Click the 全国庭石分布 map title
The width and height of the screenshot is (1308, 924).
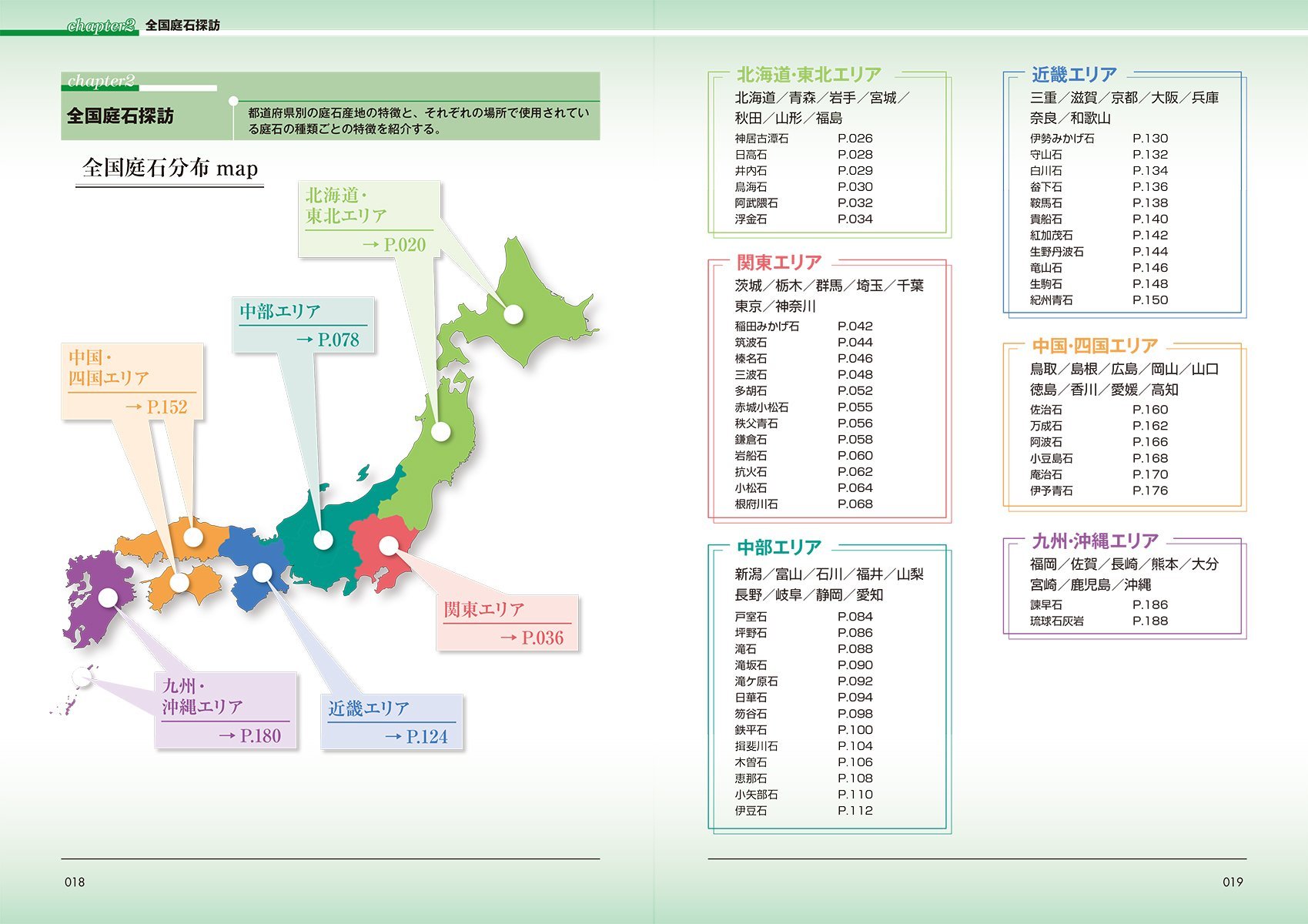pos(170,168)
